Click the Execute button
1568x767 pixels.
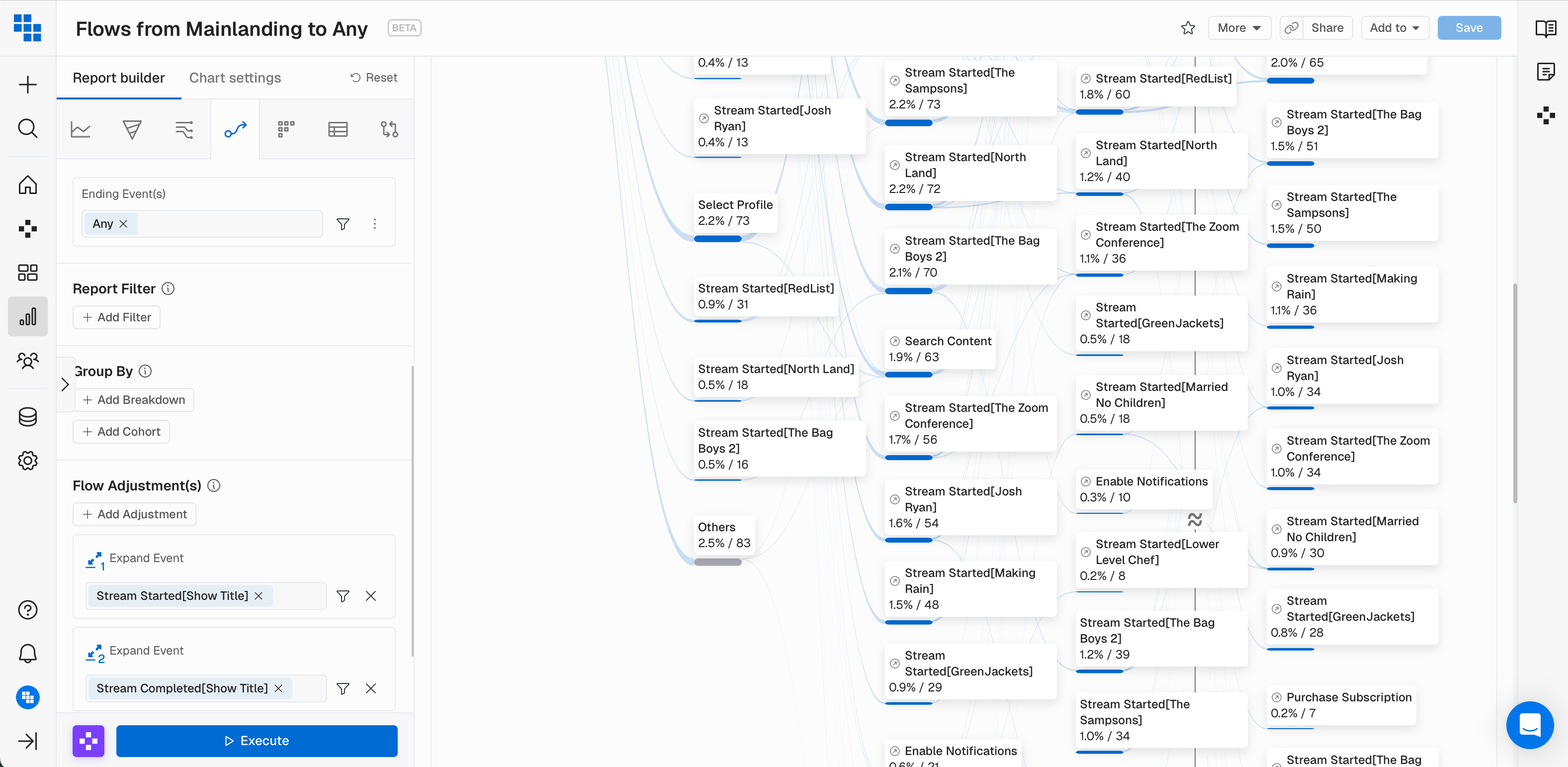pos(256,741)
